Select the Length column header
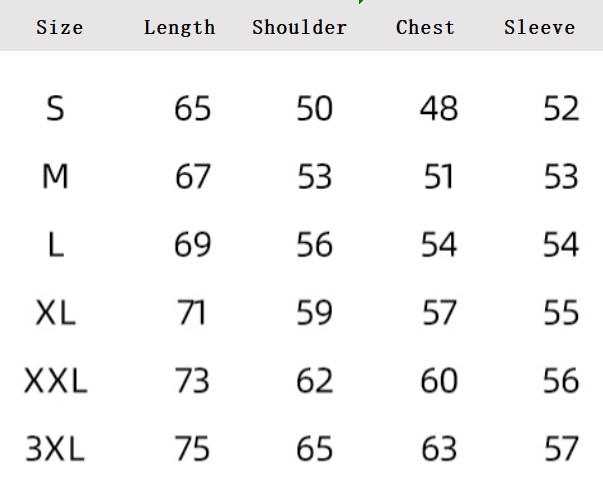The height and width of the screenshot is (479, 603). pyautogui.click(x=180, y=28)
